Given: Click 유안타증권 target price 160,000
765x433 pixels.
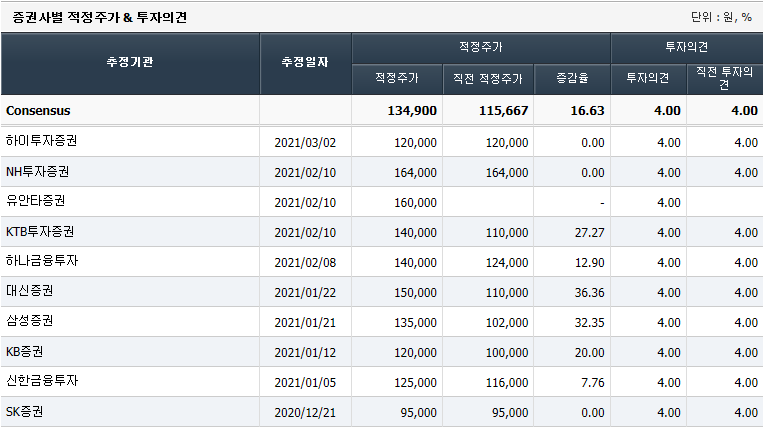Looking at the screenshot, I should pos(416,203).
